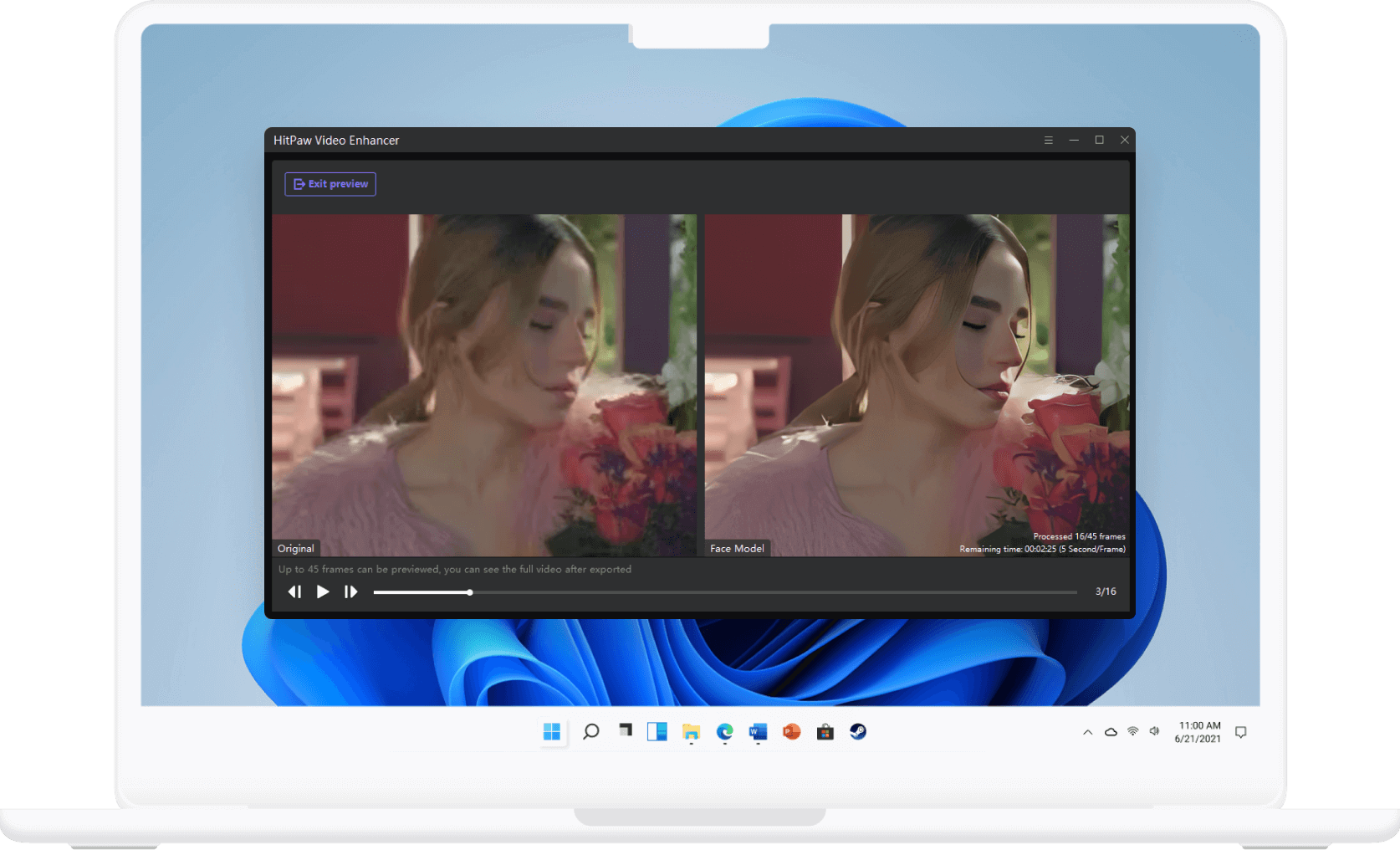This screenshot has height=850, width=1400.
Task: Open Microsoft Edge from taskbar
Action: (724, 732)
